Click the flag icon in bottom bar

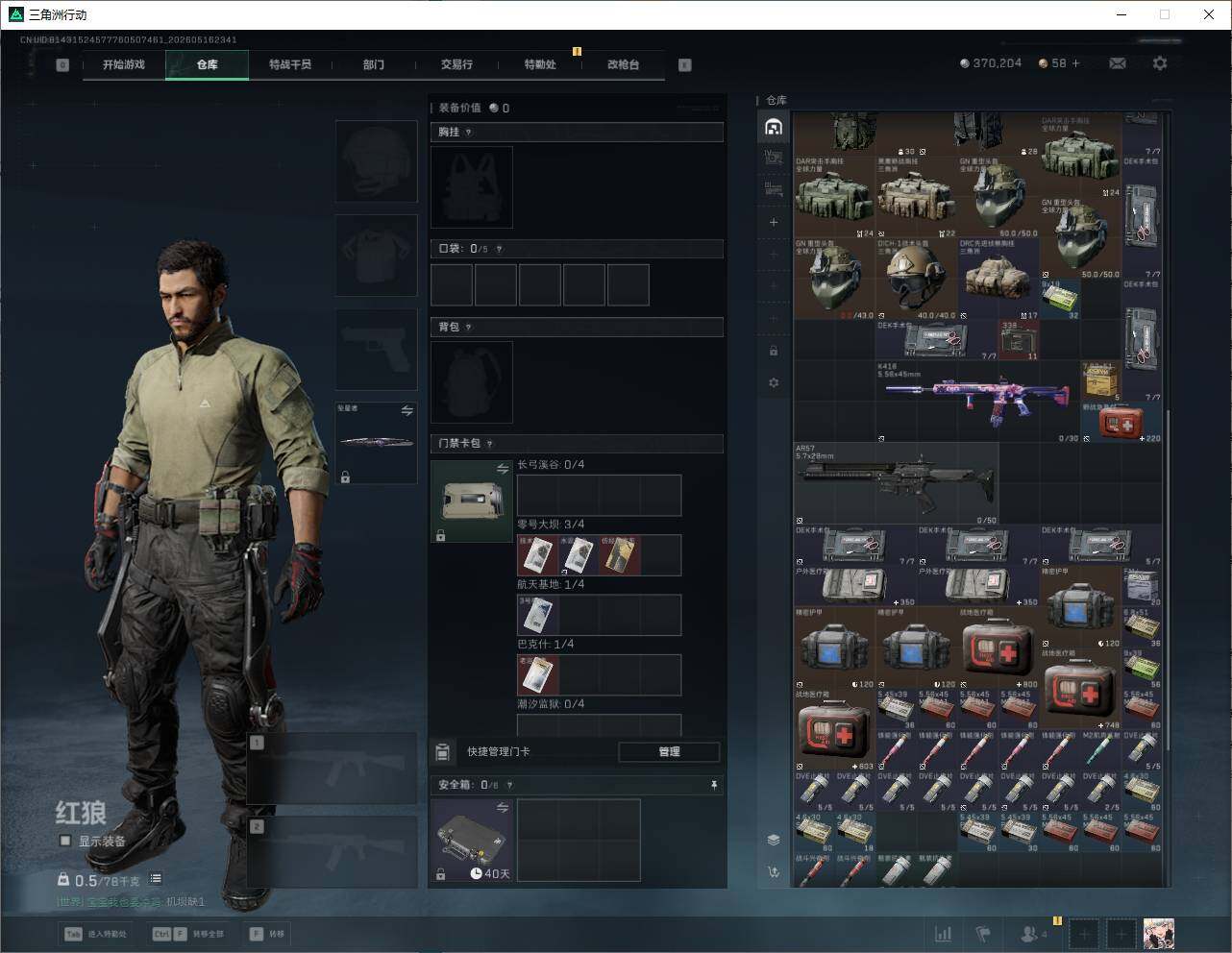982,933
